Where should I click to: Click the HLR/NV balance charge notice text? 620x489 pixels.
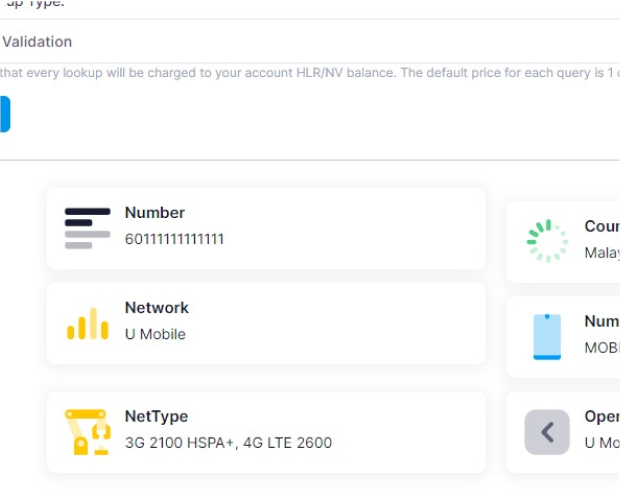[x=310, y=73]
